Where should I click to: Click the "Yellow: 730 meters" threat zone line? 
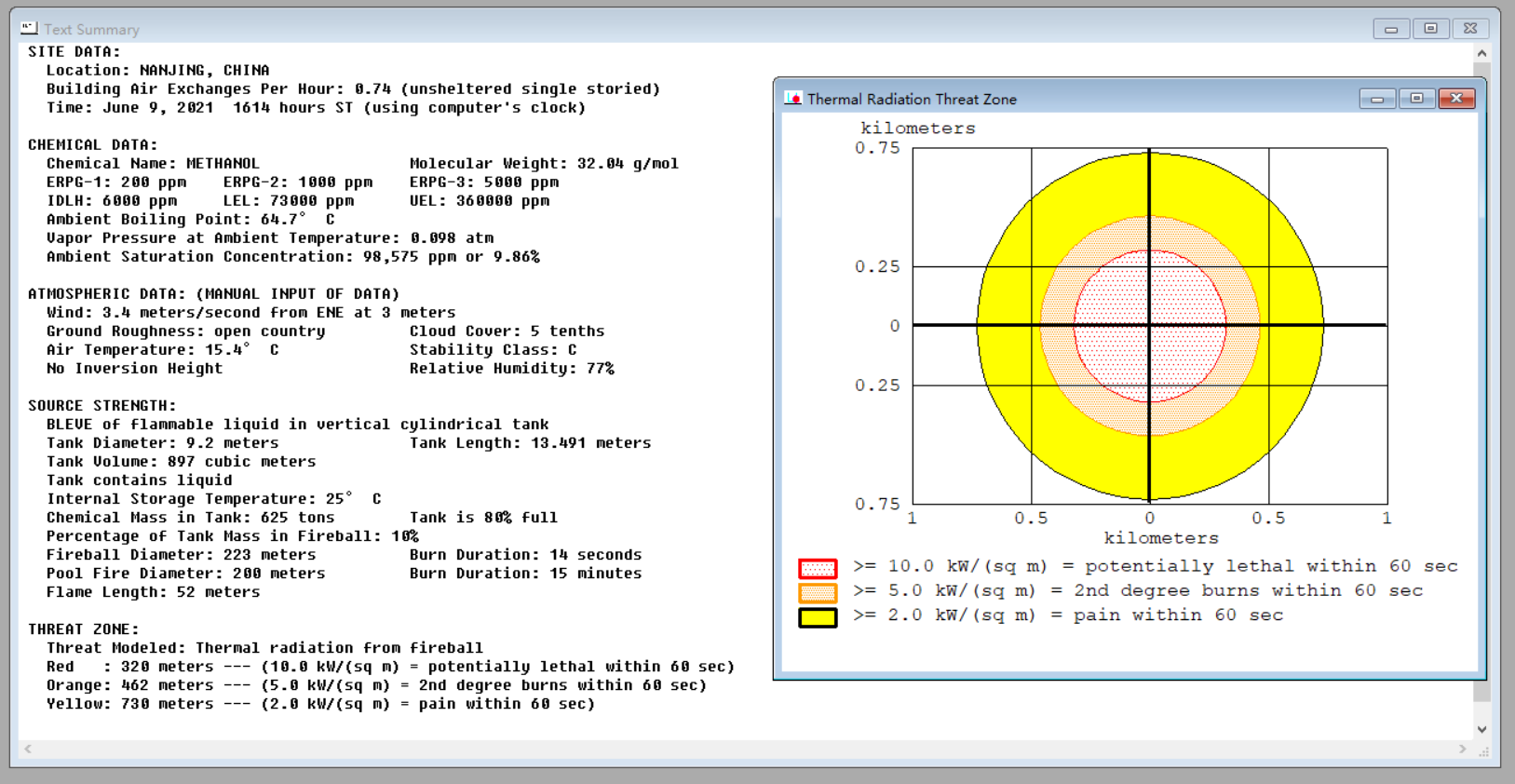point(321,704)
